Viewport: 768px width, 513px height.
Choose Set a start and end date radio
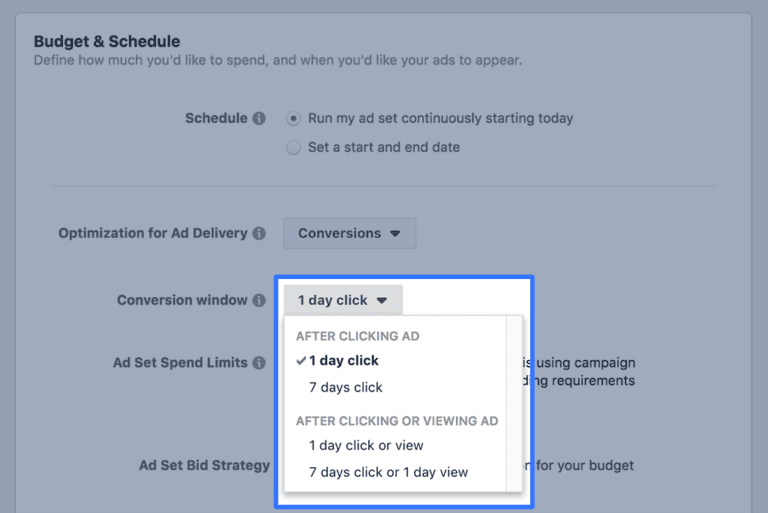coord(293,147)
